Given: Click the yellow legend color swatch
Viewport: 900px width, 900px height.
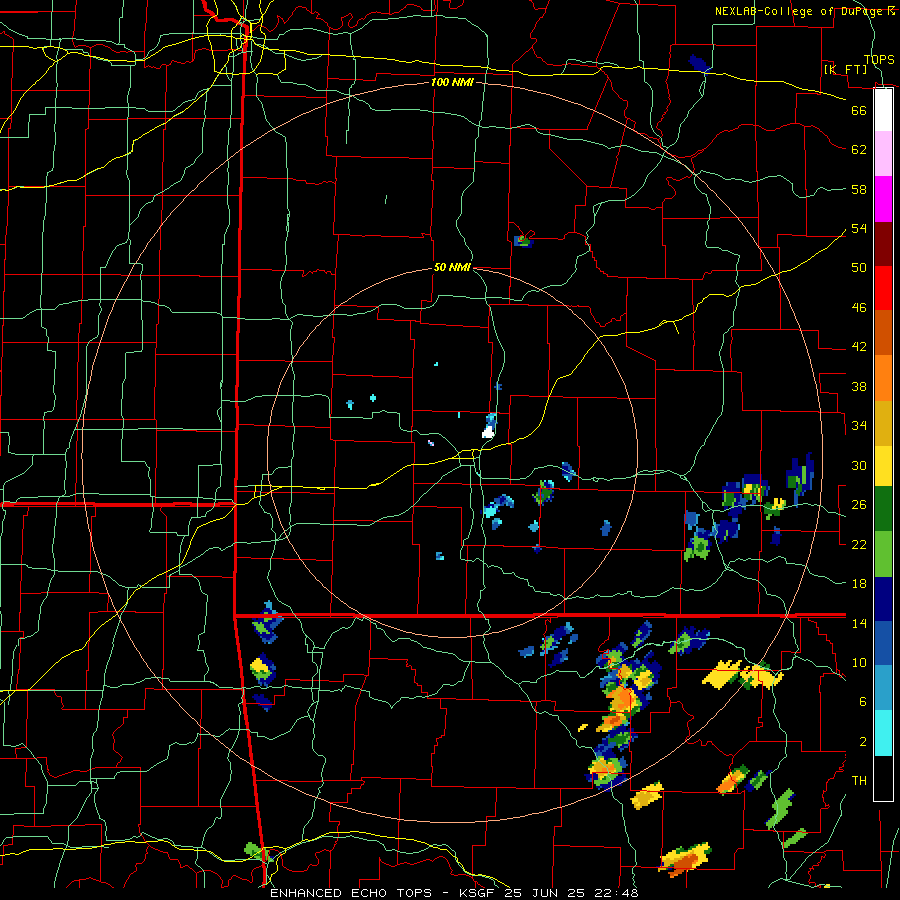Looking at the screenshot, I should point(883,465).
